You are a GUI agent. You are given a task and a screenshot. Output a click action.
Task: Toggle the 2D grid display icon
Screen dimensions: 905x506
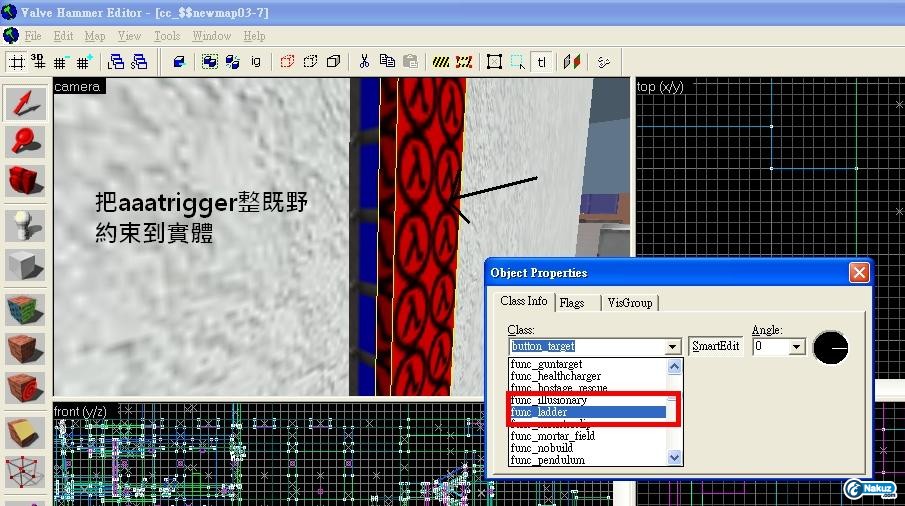pyautogui.click(x=17, y=62)
